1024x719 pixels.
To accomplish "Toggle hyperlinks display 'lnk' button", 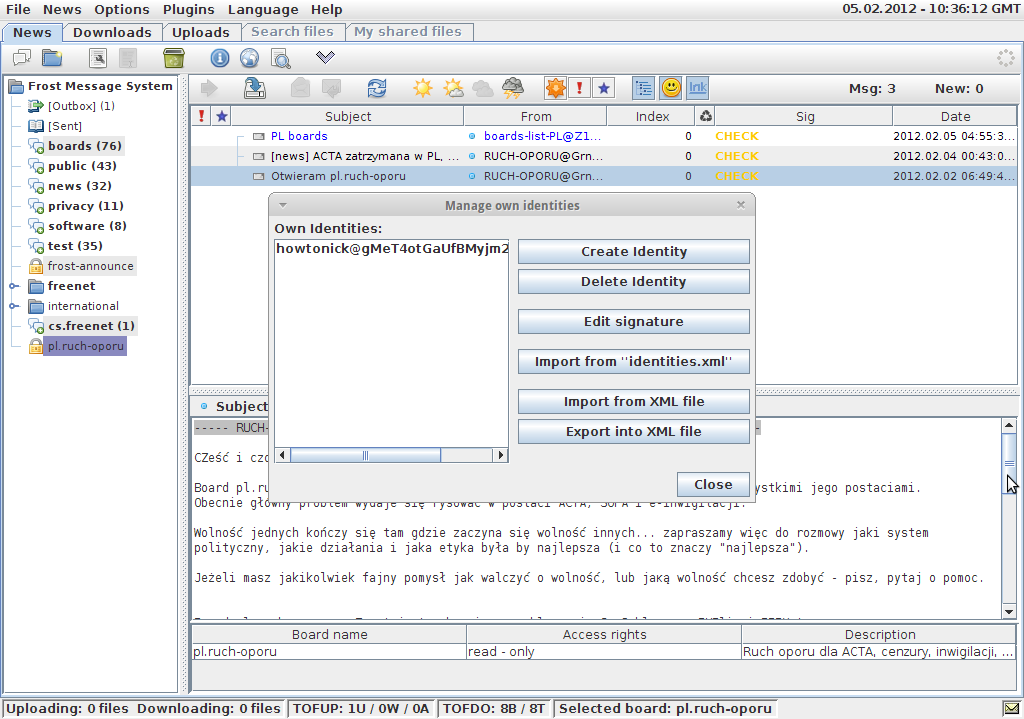I will pyautogui.click(x=697, y=88).
